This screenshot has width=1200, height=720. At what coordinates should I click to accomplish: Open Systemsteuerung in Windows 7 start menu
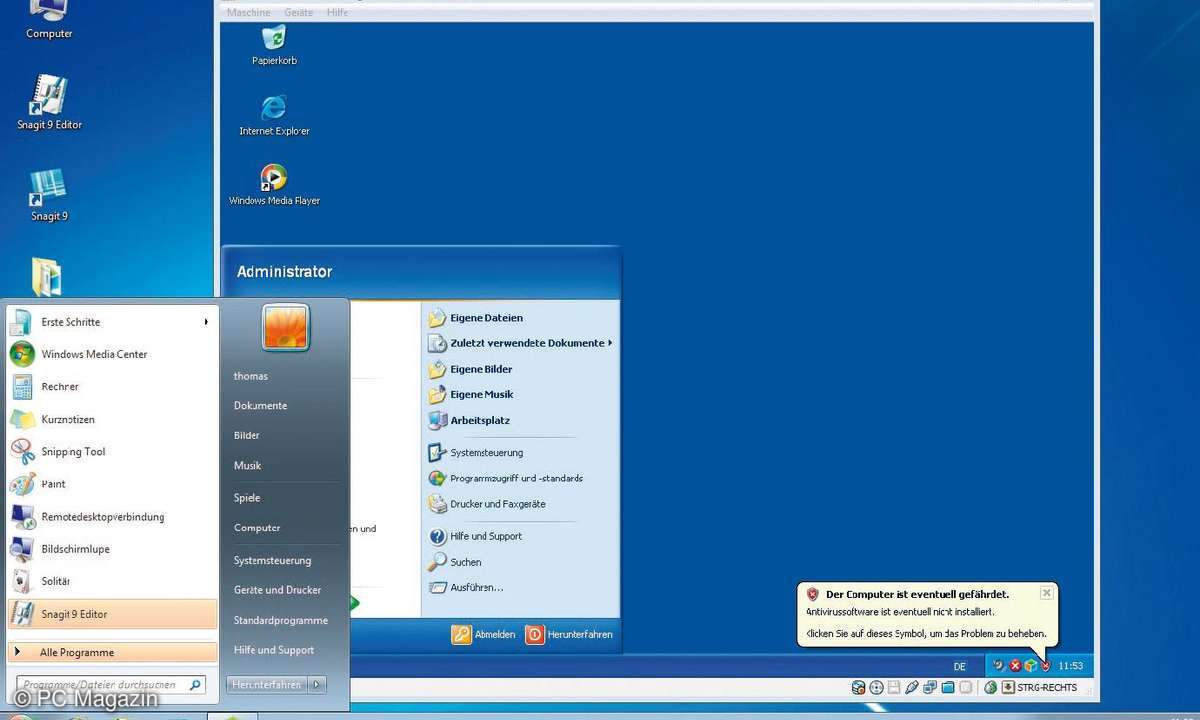pos(272,560)
